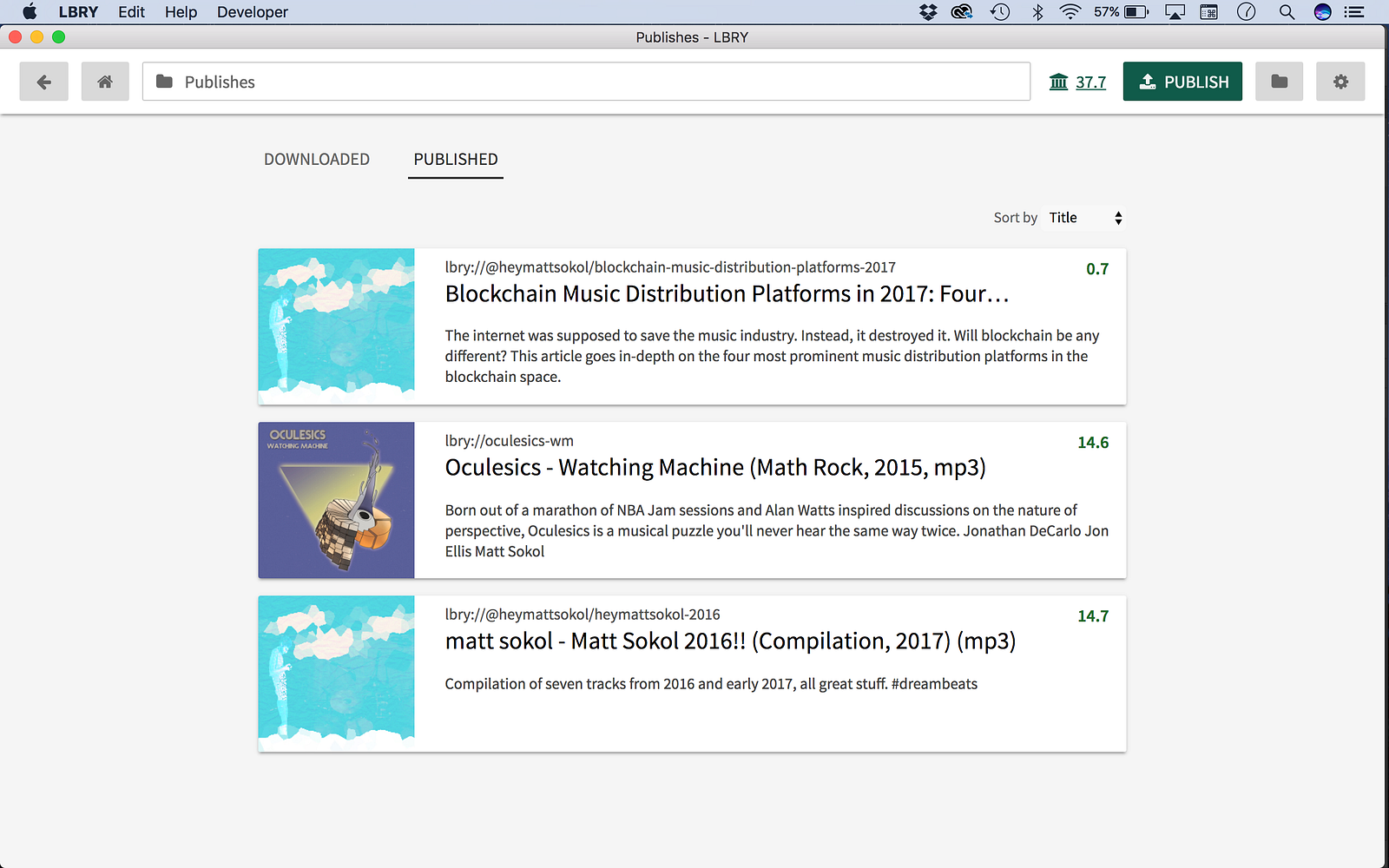
Task: Open the folder icon button beside Publish
Action: click(x=1279, y=82)
